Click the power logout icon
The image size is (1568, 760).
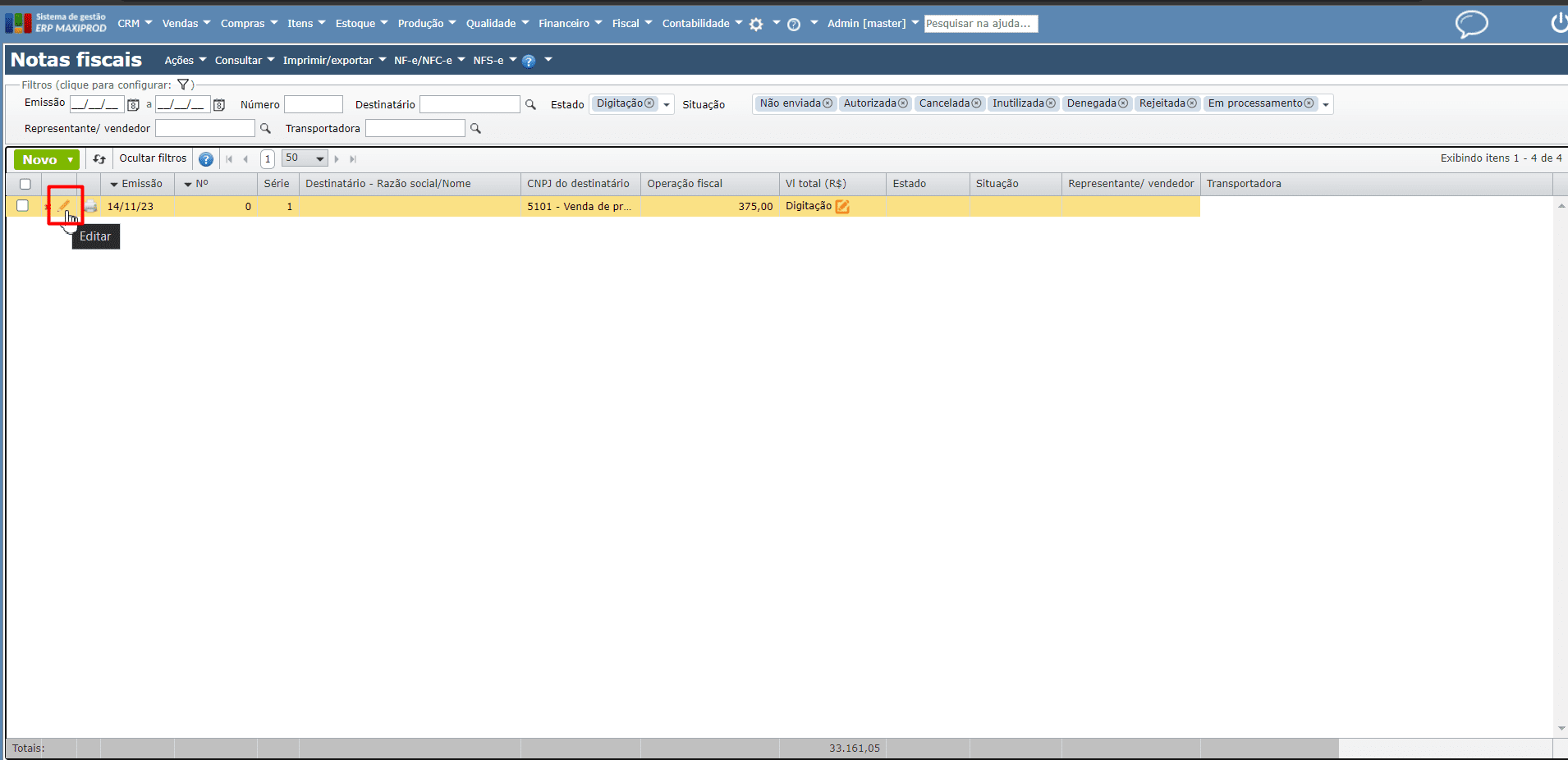pyautogui.click(x=1559, y=22)
